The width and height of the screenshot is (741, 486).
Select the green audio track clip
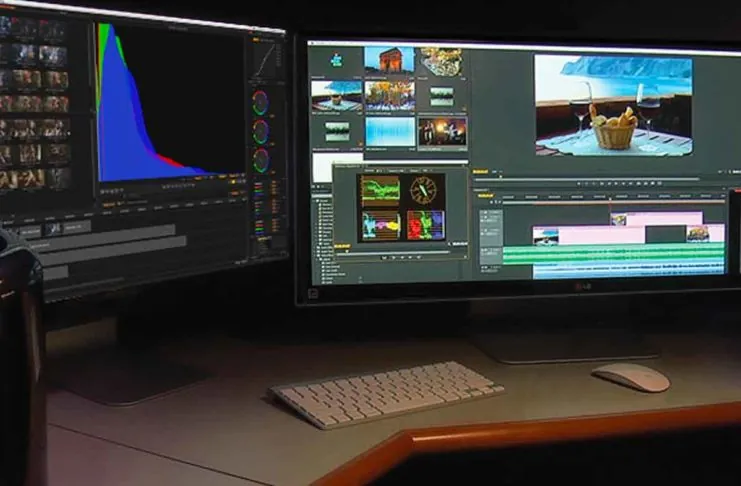tap(613, 254)
